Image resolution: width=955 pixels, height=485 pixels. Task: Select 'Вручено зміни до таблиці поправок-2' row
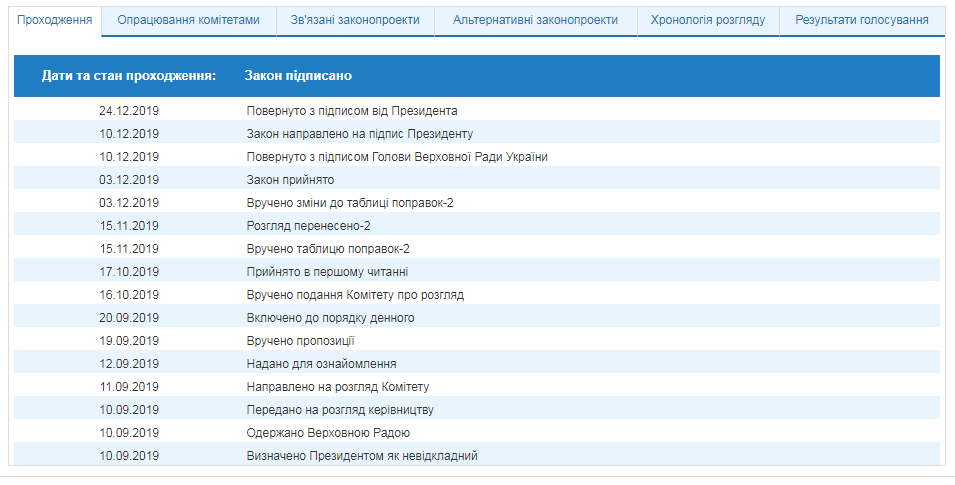click(x=349, y=203)
